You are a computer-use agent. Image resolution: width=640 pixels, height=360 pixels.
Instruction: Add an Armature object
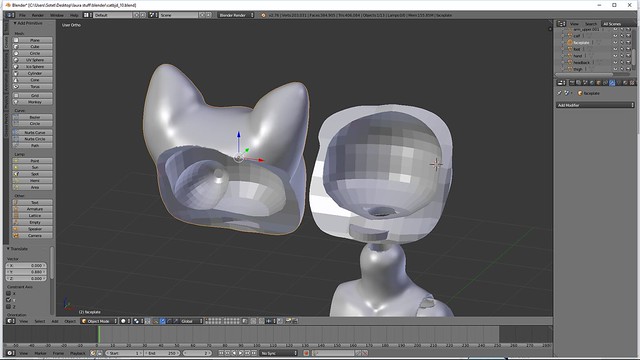pyautogui.click(x=33, y=209)
